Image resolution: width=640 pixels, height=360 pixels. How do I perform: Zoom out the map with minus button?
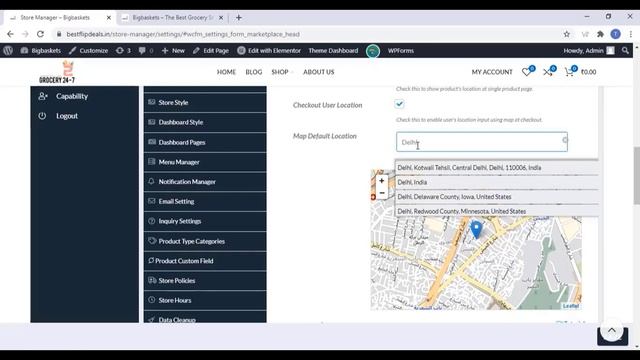382,193
